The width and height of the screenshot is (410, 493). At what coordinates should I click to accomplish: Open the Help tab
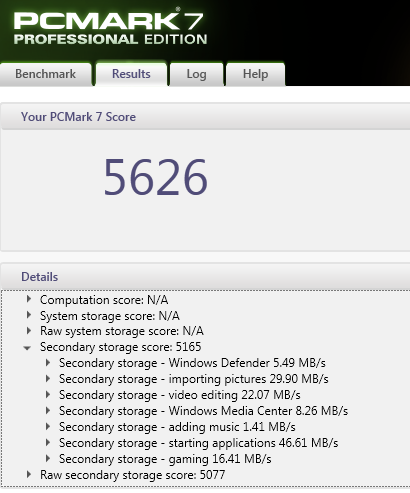tap(255, 74)
